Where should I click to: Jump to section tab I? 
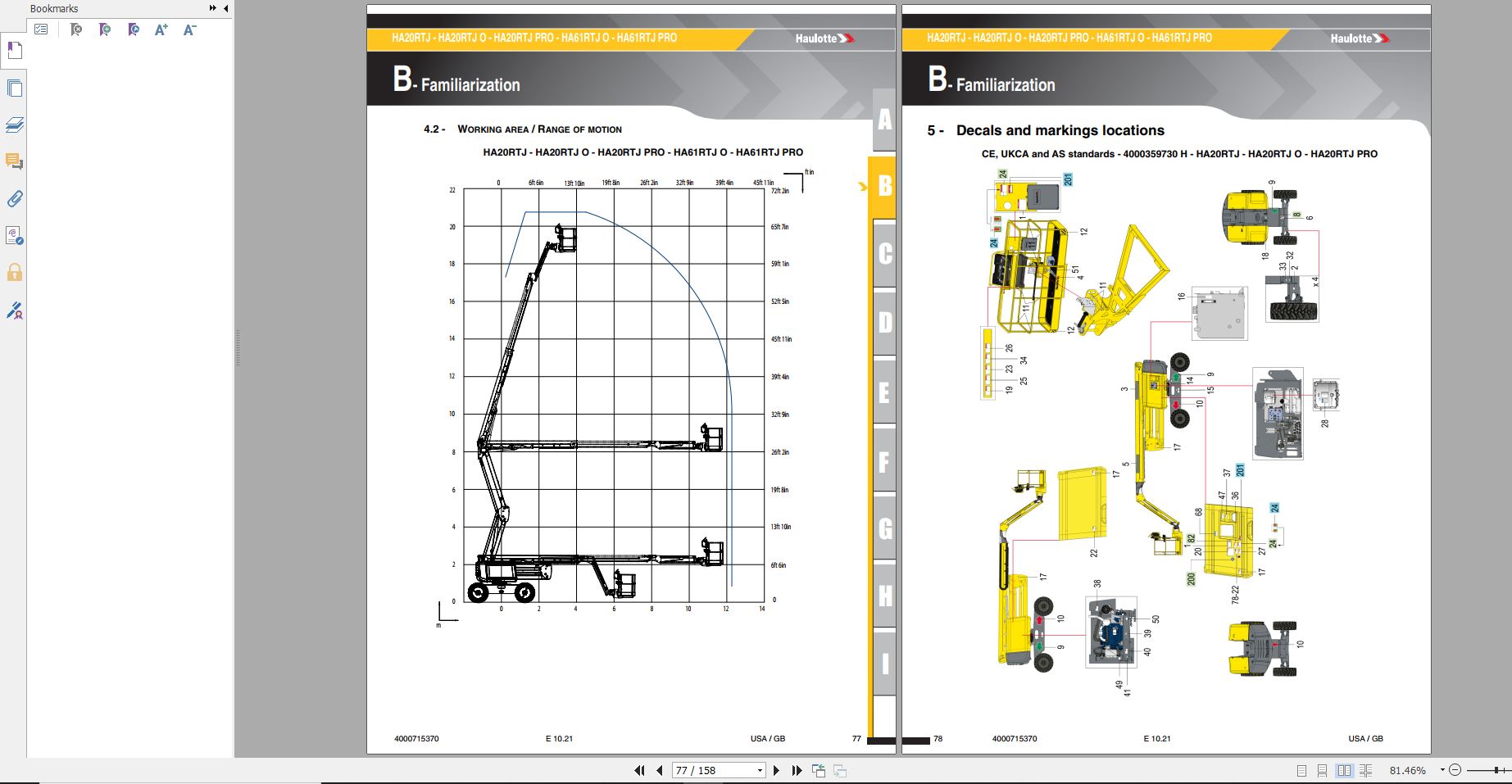click(x=884, y=664)
